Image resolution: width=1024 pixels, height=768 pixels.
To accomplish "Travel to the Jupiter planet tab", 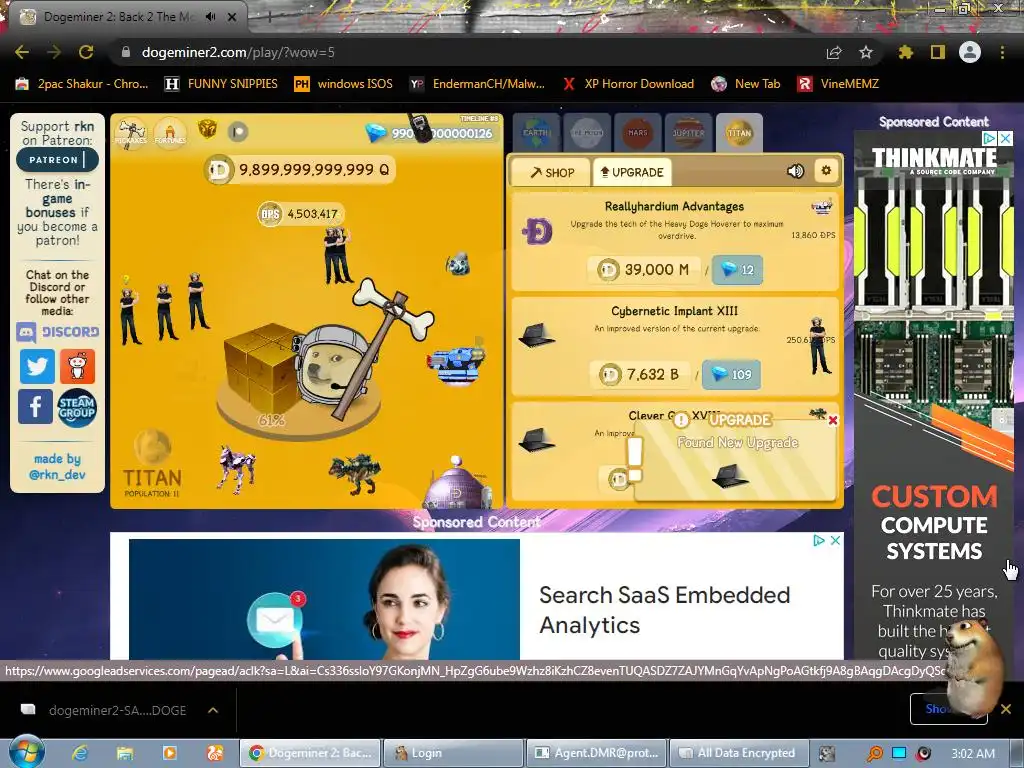I will click(688, 133).
